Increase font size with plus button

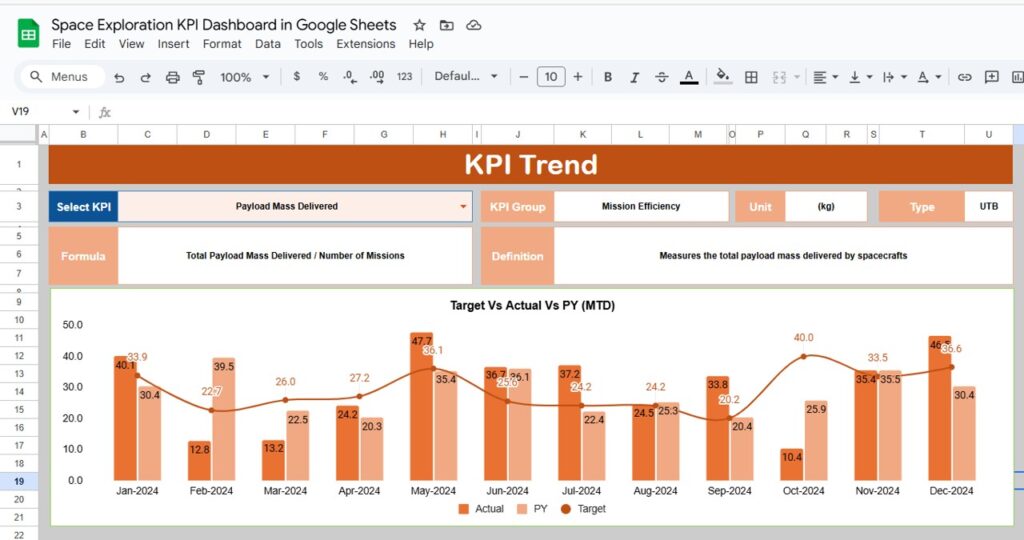pyautogui.click(x=578, y=76)
